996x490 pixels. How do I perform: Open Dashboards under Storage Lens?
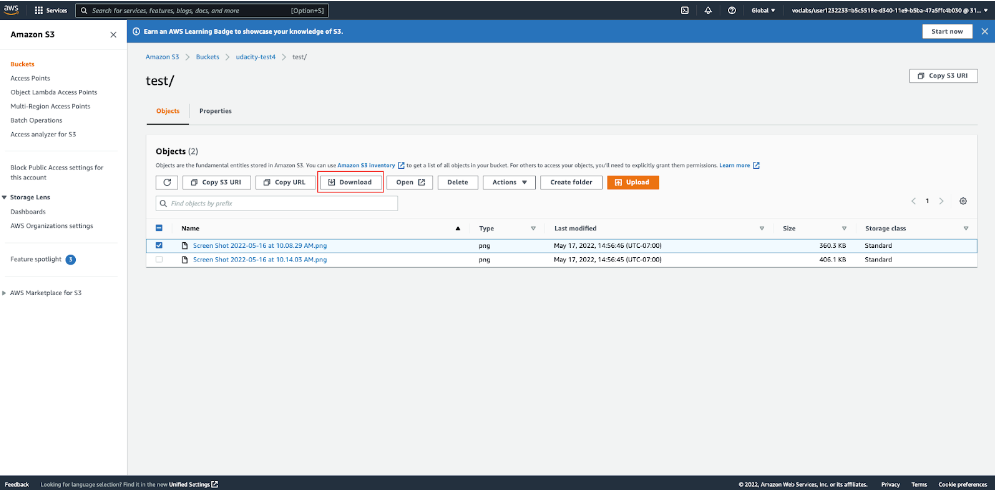28,212
